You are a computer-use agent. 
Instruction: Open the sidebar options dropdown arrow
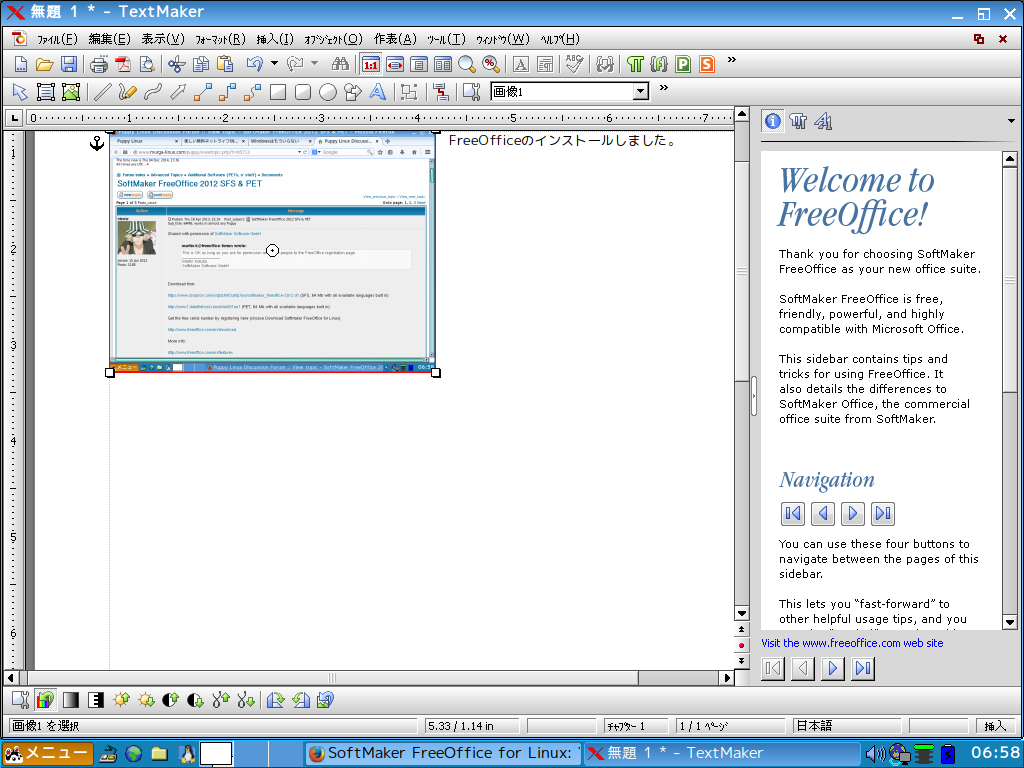(1011, 121)
